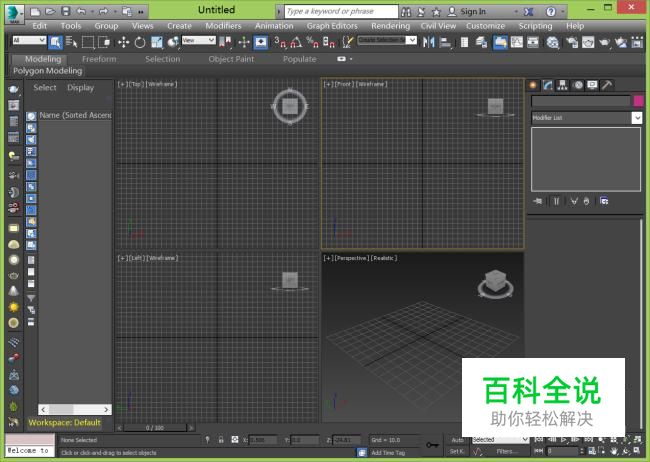Open the Hierarchy command panel tab
Viewport: 650px width, 462px height.
[x=563, y=85]
